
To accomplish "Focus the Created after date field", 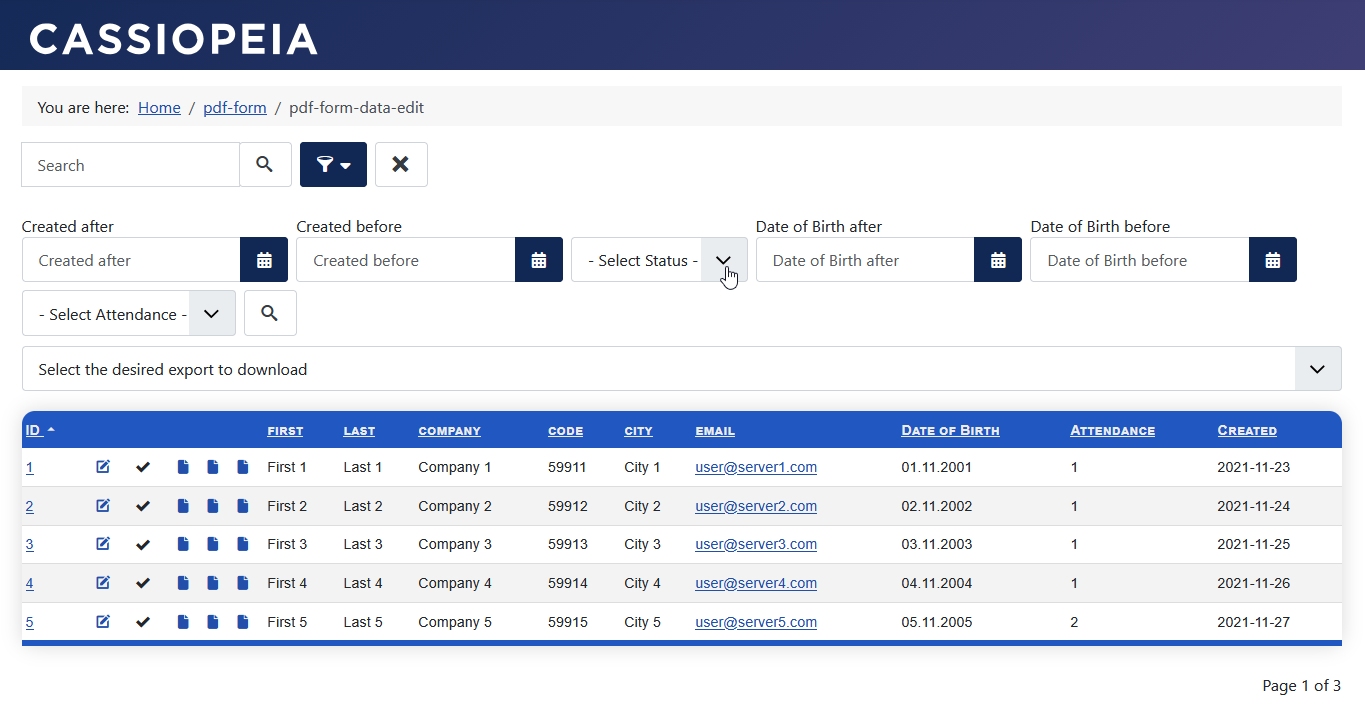I will [131, 260].
